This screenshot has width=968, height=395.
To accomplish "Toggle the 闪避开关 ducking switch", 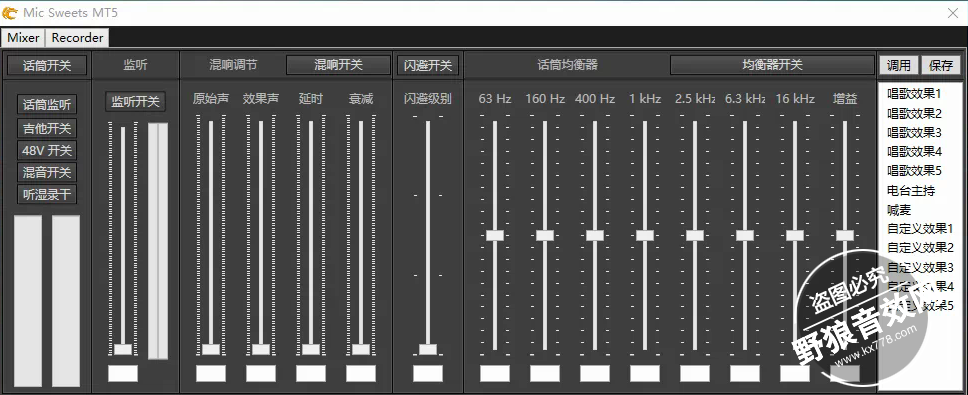I will click(428, 65).
